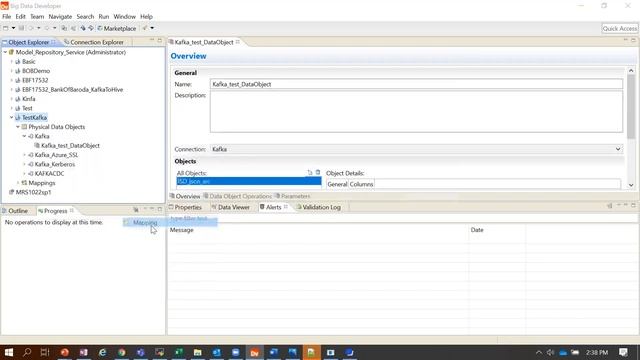
Task: Open Excel from the taskbar
Action: click(178, 352)
